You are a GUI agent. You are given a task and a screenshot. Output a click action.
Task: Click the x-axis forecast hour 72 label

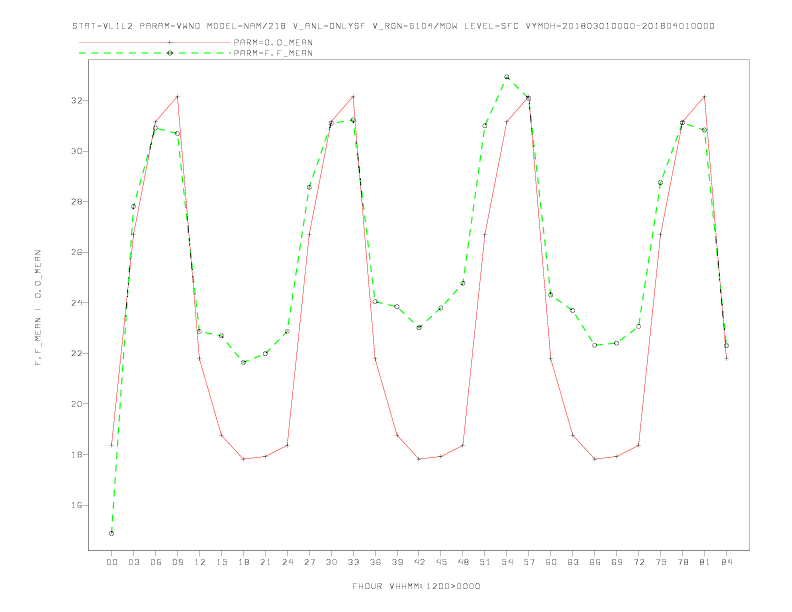coord(639,562)
